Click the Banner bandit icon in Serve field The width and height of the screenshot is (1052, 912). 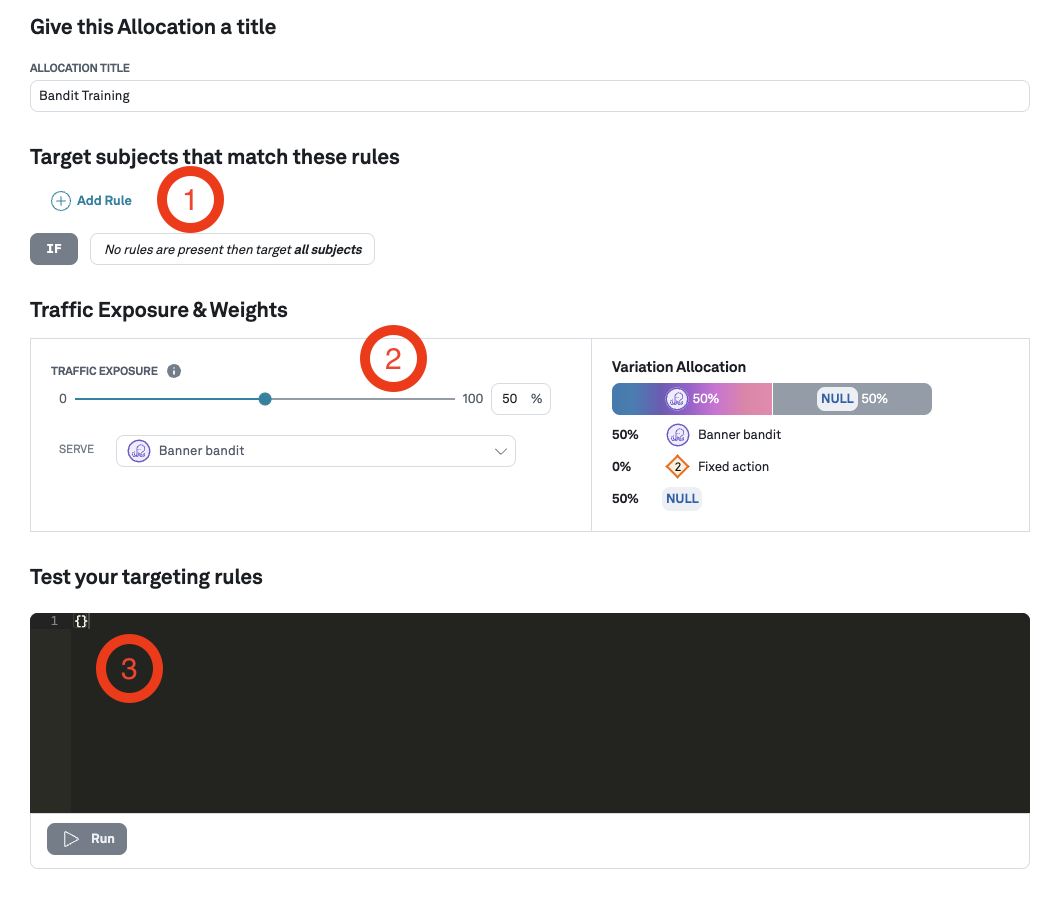click(138, 451)
